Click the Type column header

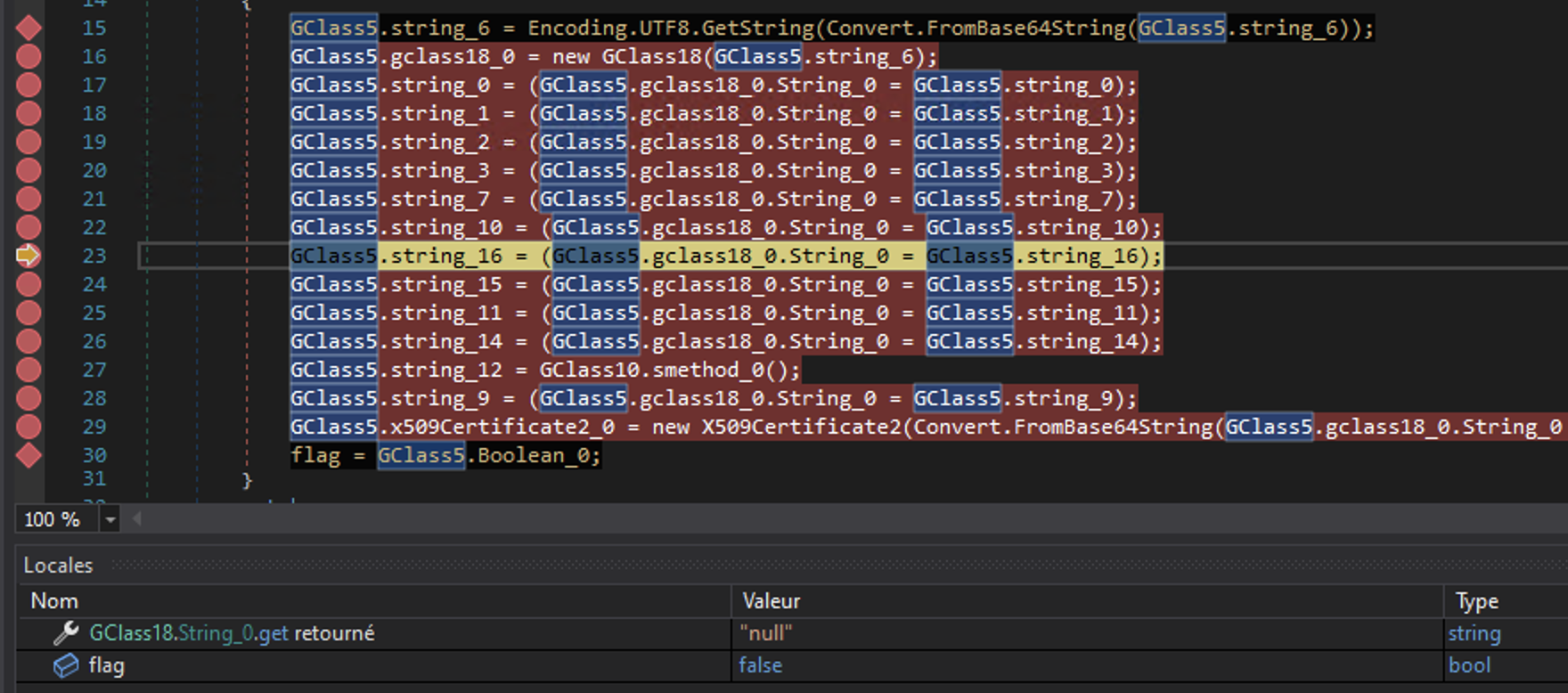[1476, 601]
